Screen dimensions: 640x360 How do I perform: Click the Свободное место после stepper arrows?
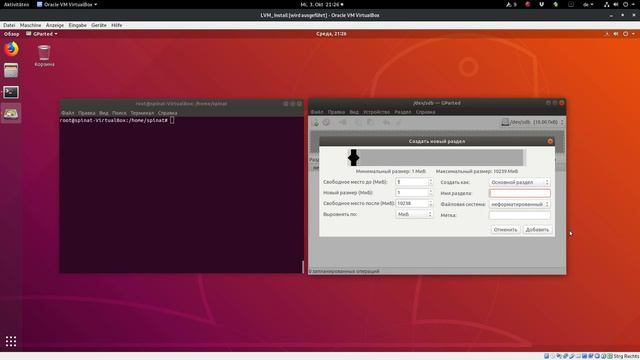430,203
